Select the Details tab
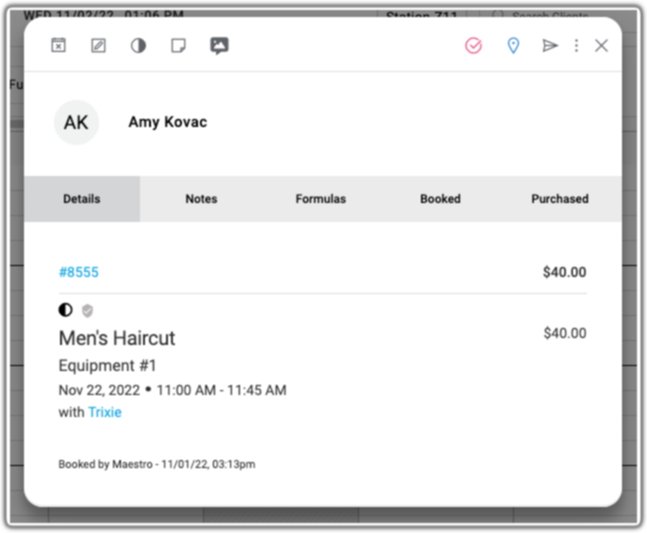Viewport: 647px width, 533px height. point(82,199)
